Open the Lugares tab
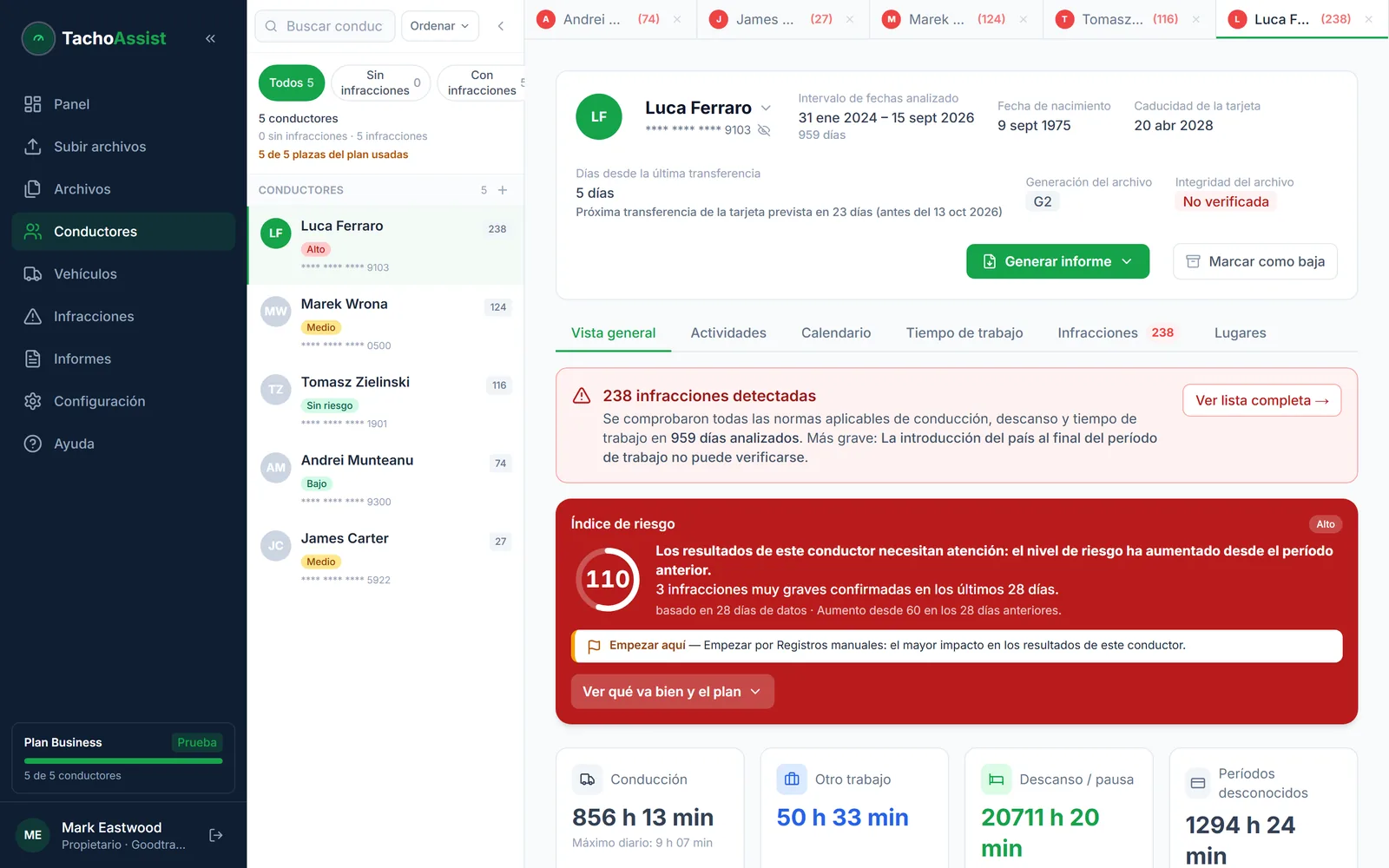 (1240, 333)
